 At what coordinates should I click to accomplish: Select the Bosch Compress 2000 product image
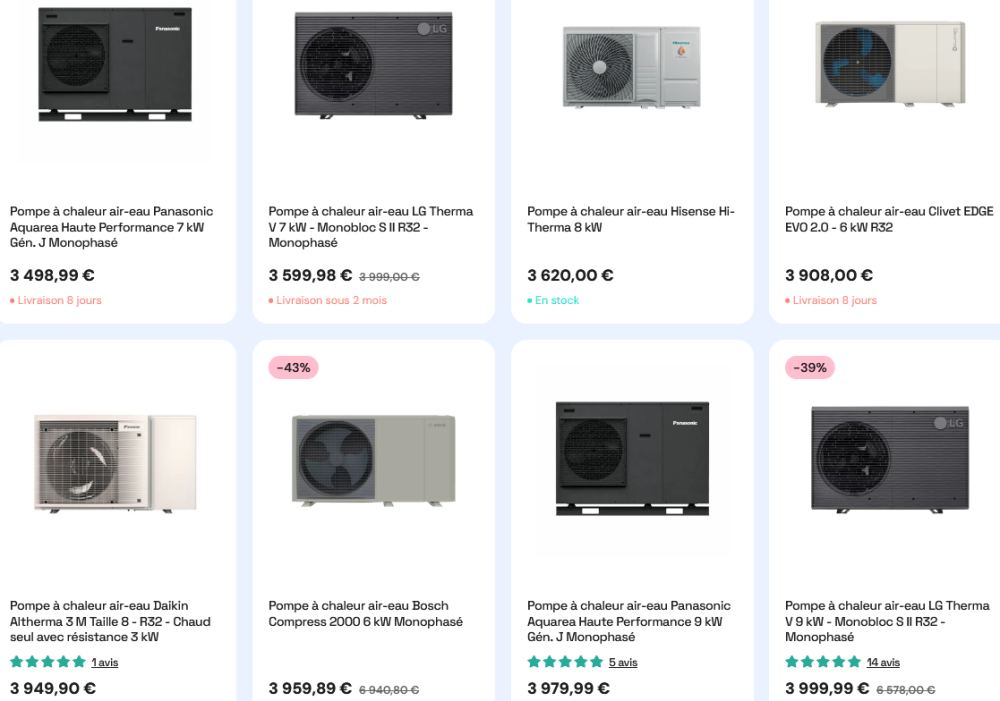point(374,461)
